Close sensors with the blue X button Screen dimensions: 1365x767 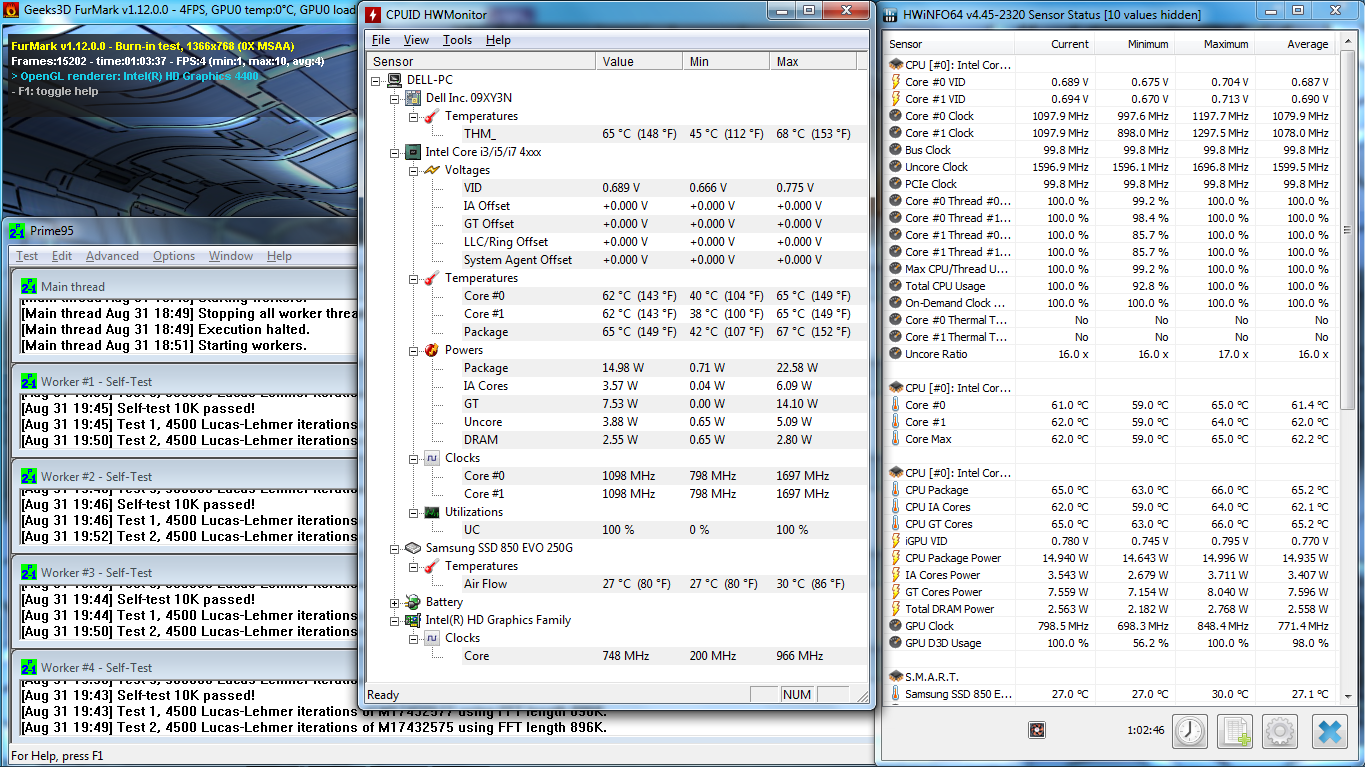1329,732
